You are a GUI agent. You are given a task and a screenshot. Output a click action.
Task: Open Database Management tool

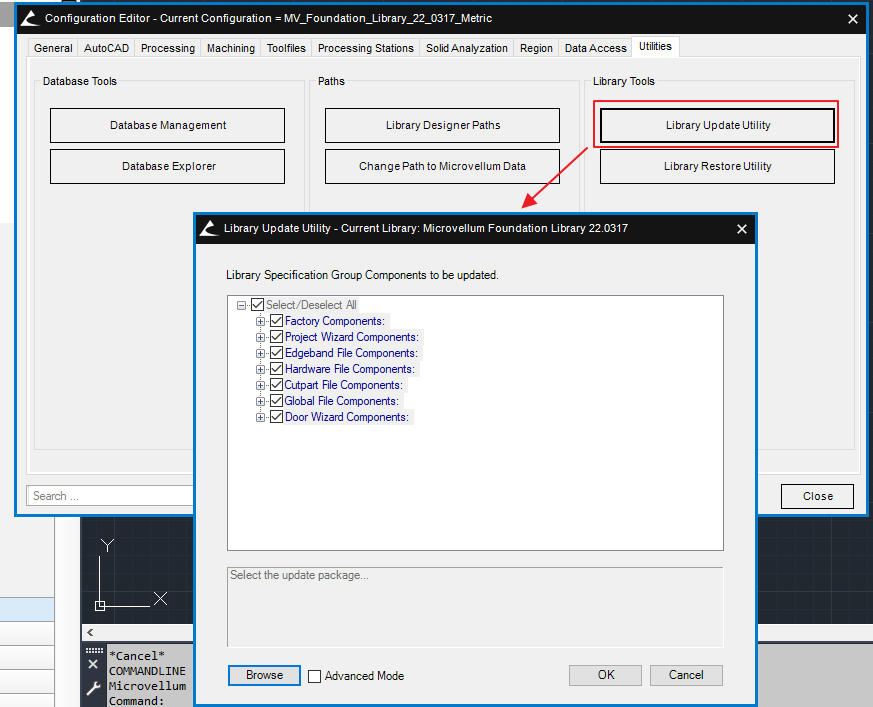click(x=168, y=125)
